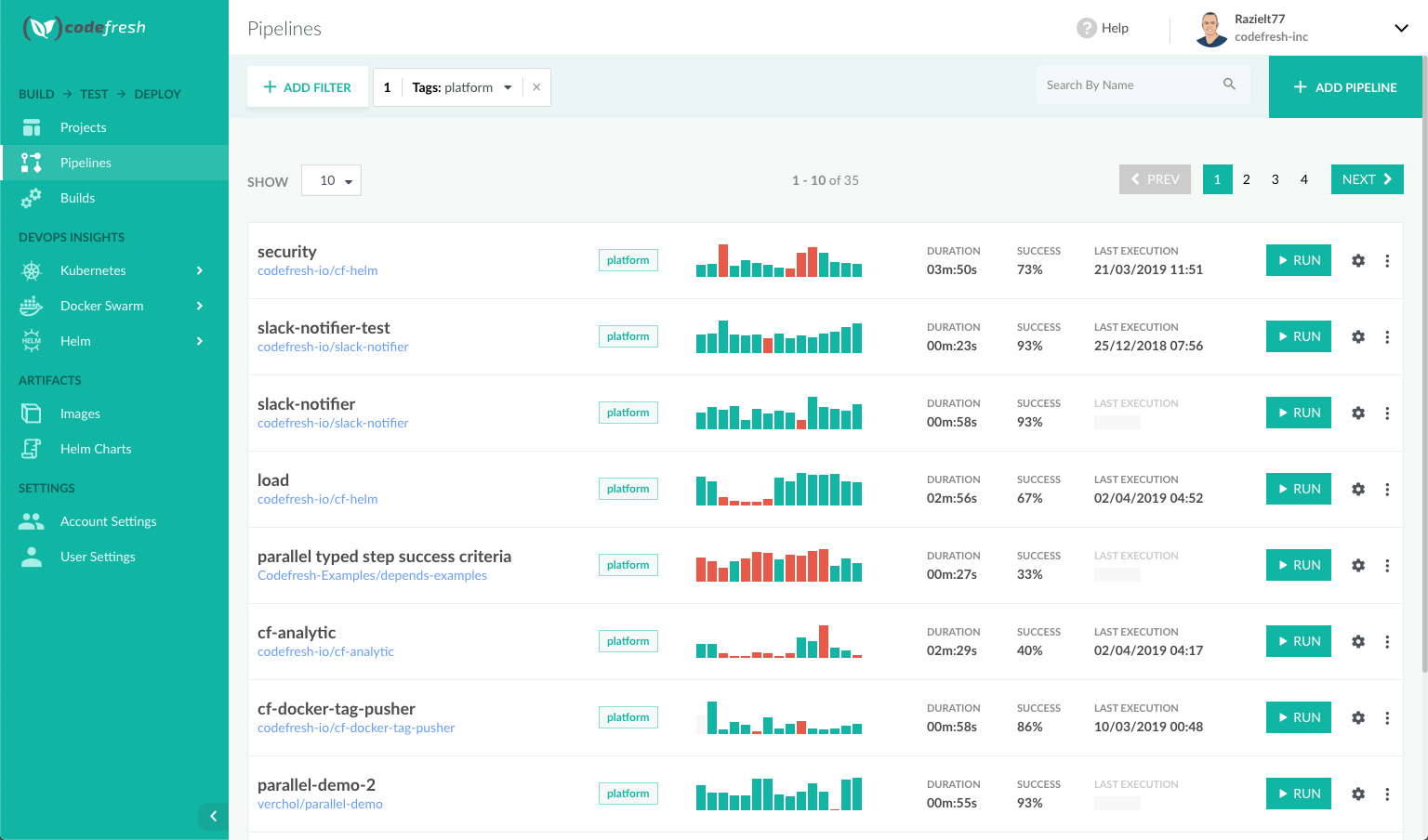
Task: Open the SHOW 10 per-page dropdown
Action: click(331, 180)
